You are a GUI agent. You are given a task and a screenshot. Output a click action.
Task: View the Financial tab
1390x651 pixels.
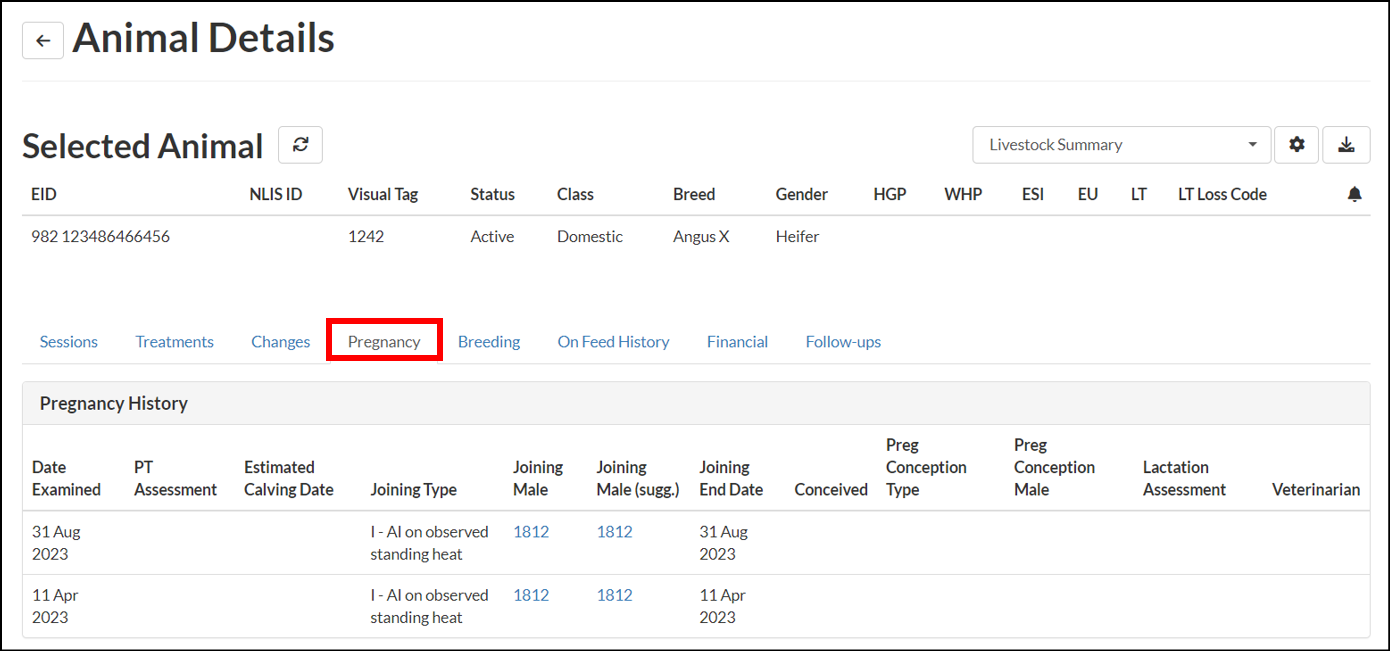click(x=737, y=342)
